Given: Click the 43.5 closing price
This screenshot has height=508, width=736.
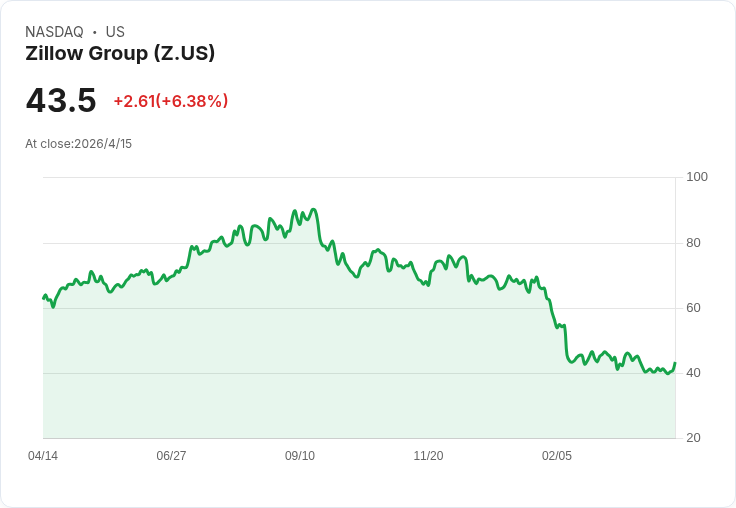Looking at the screenshot, I should pos(61,101).
